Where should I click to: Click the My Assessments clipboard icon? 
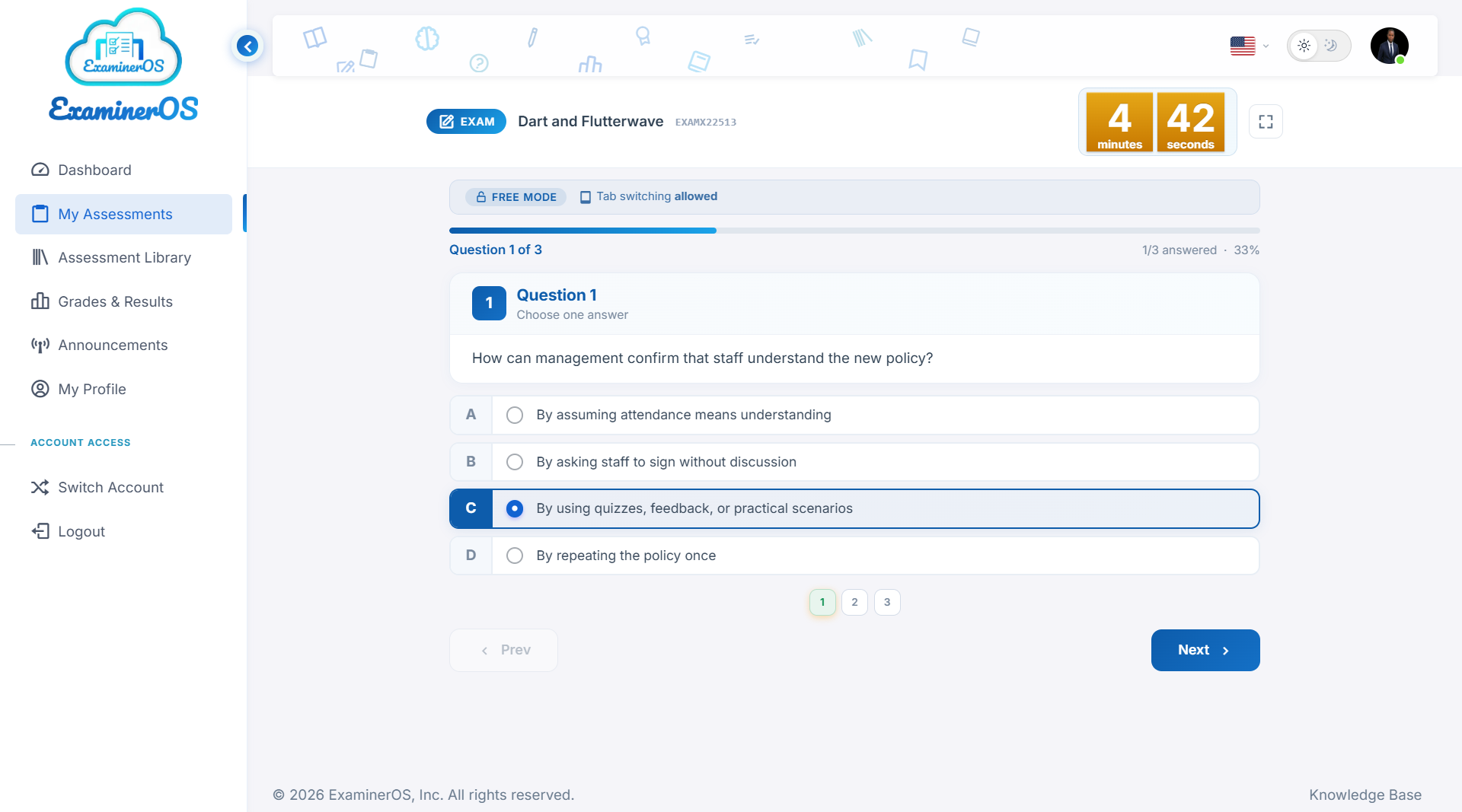coord(40,214)
